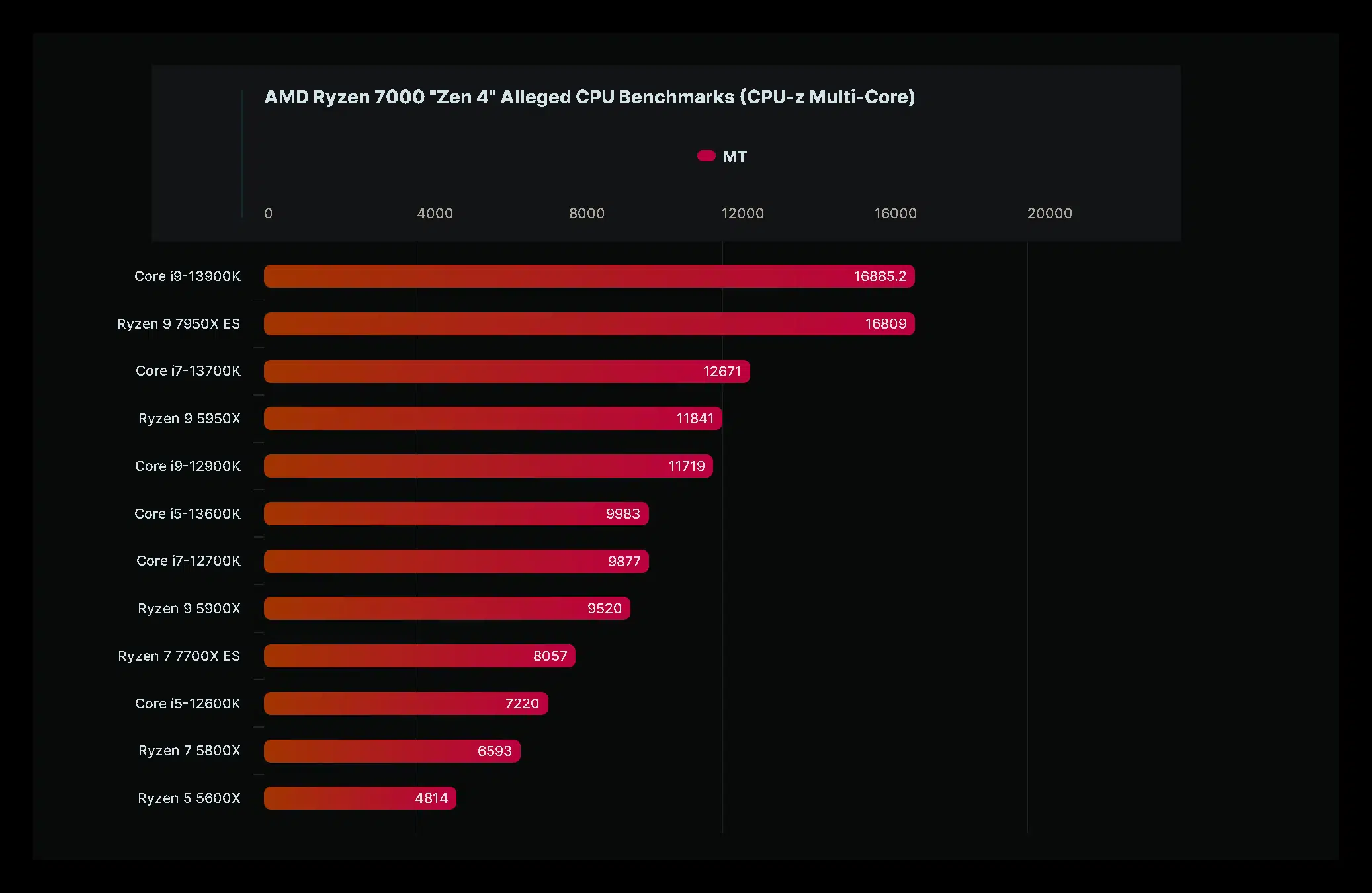This screenshot has height=893, width=1372.
Task: Click the Ryzen 7 7700X ES label
Action: coord(179,656)
